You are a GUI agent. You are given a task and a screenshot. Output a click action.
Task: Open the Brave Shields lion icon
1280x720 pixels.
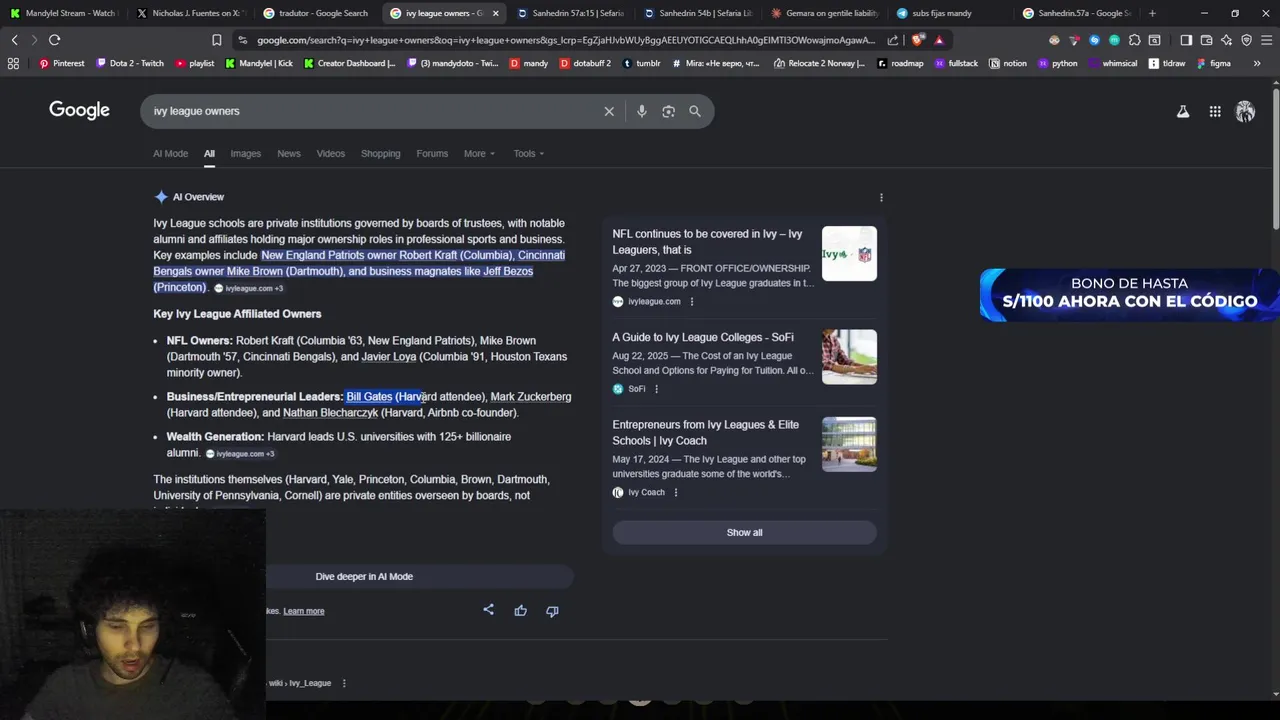point(917,40)
